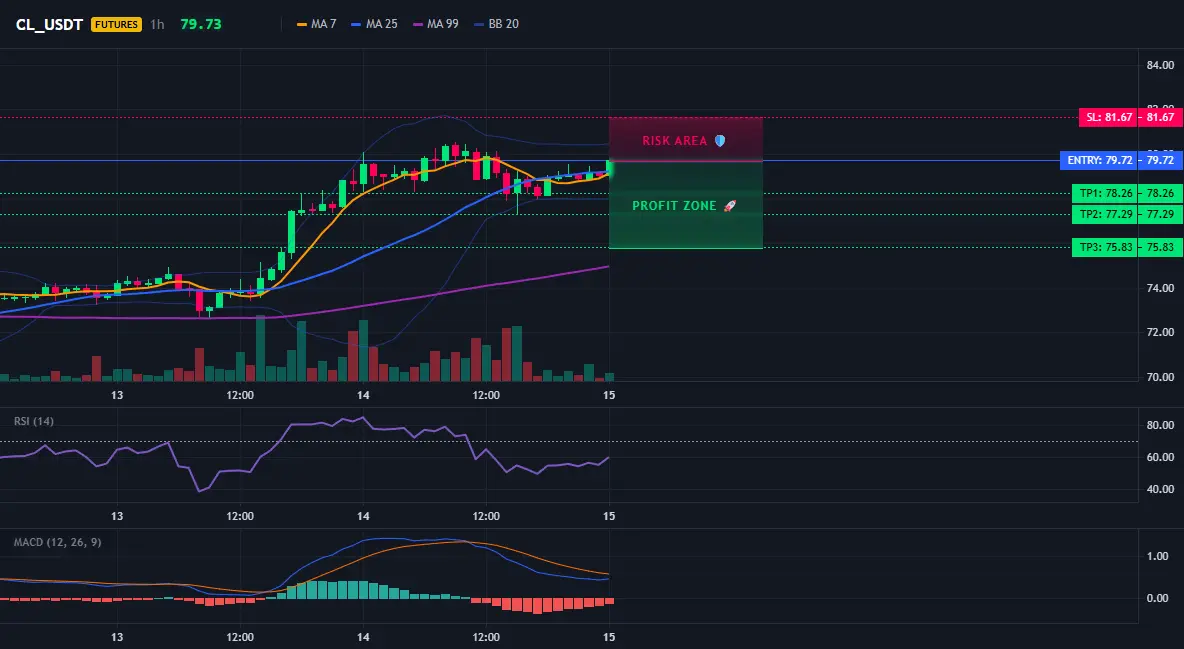Click the 74.00 price axis value
1184x649 pixels.
coord(1160,288)
